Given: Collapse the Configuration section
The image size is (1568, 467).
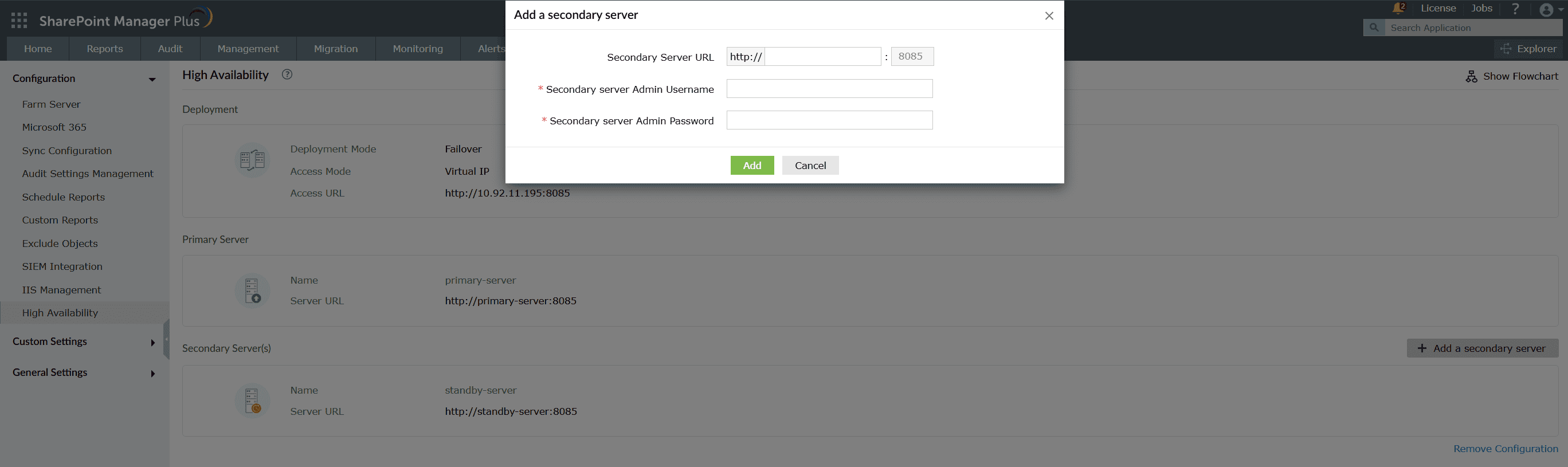Looking at the screenshot, I should tap(151, 79).
